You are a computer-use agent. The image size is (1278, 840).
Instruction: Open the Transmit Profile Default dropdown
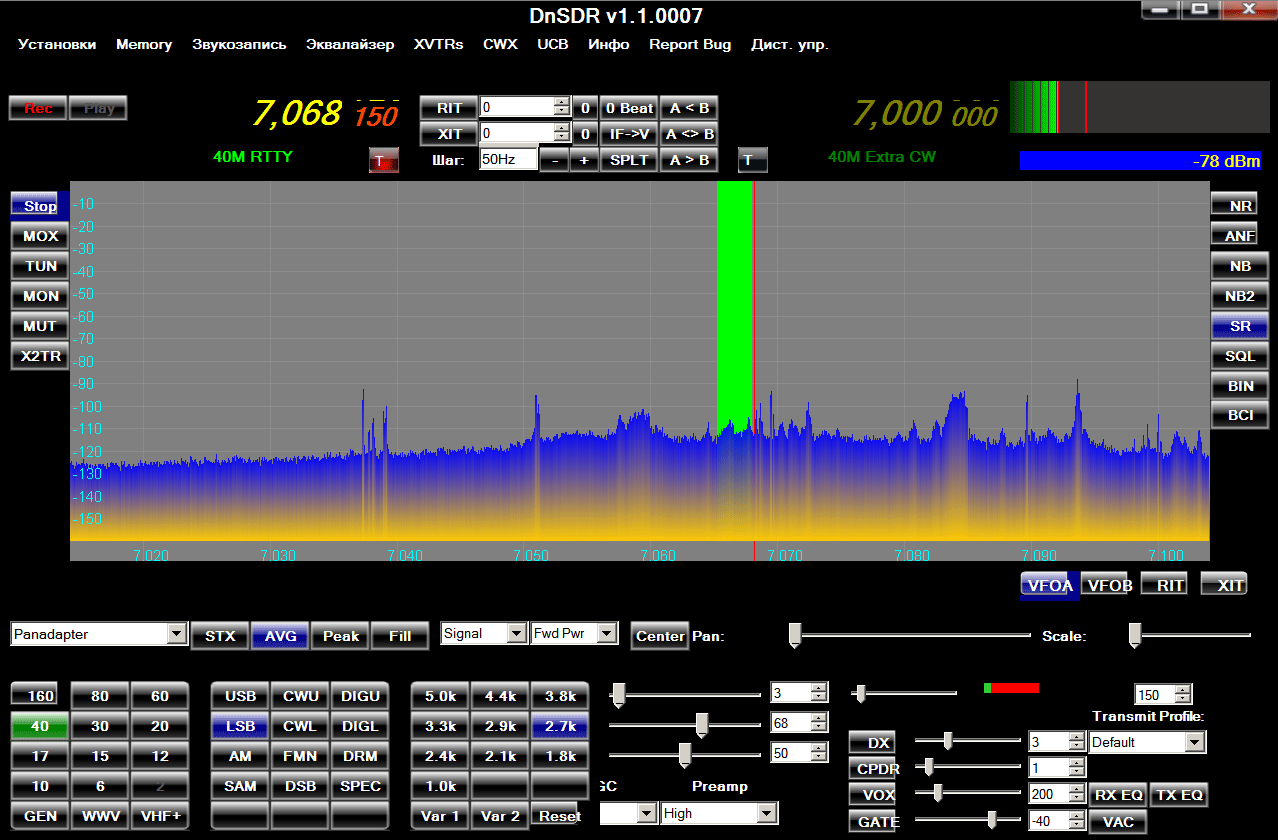[1194, 742]
